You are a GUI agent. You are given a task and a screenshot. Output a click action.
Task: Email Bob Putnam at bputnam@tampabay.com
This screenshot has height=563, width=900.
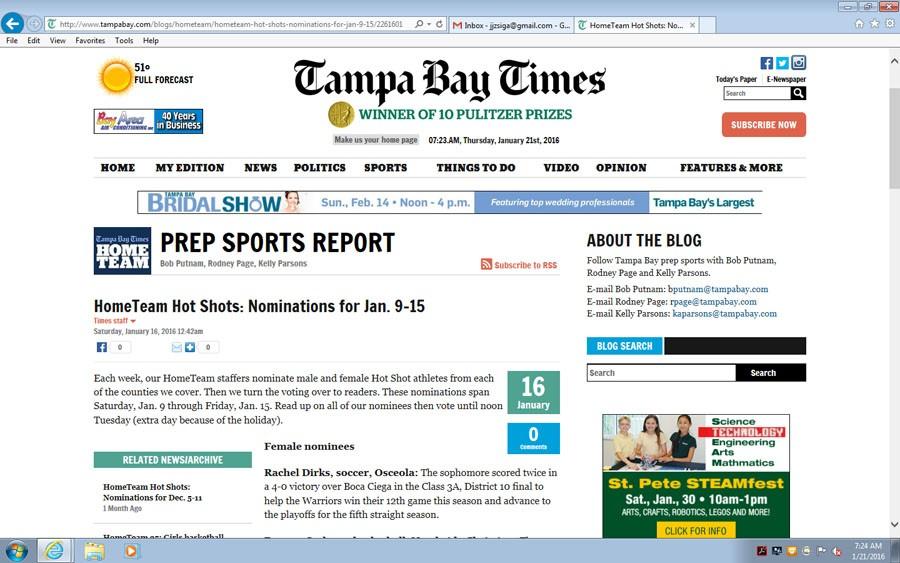pos(717,289)
